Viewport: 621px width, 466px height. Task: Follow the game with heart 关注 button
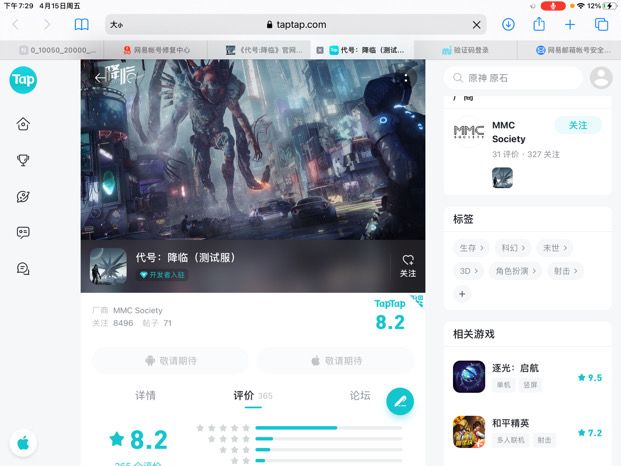[408, 266]
